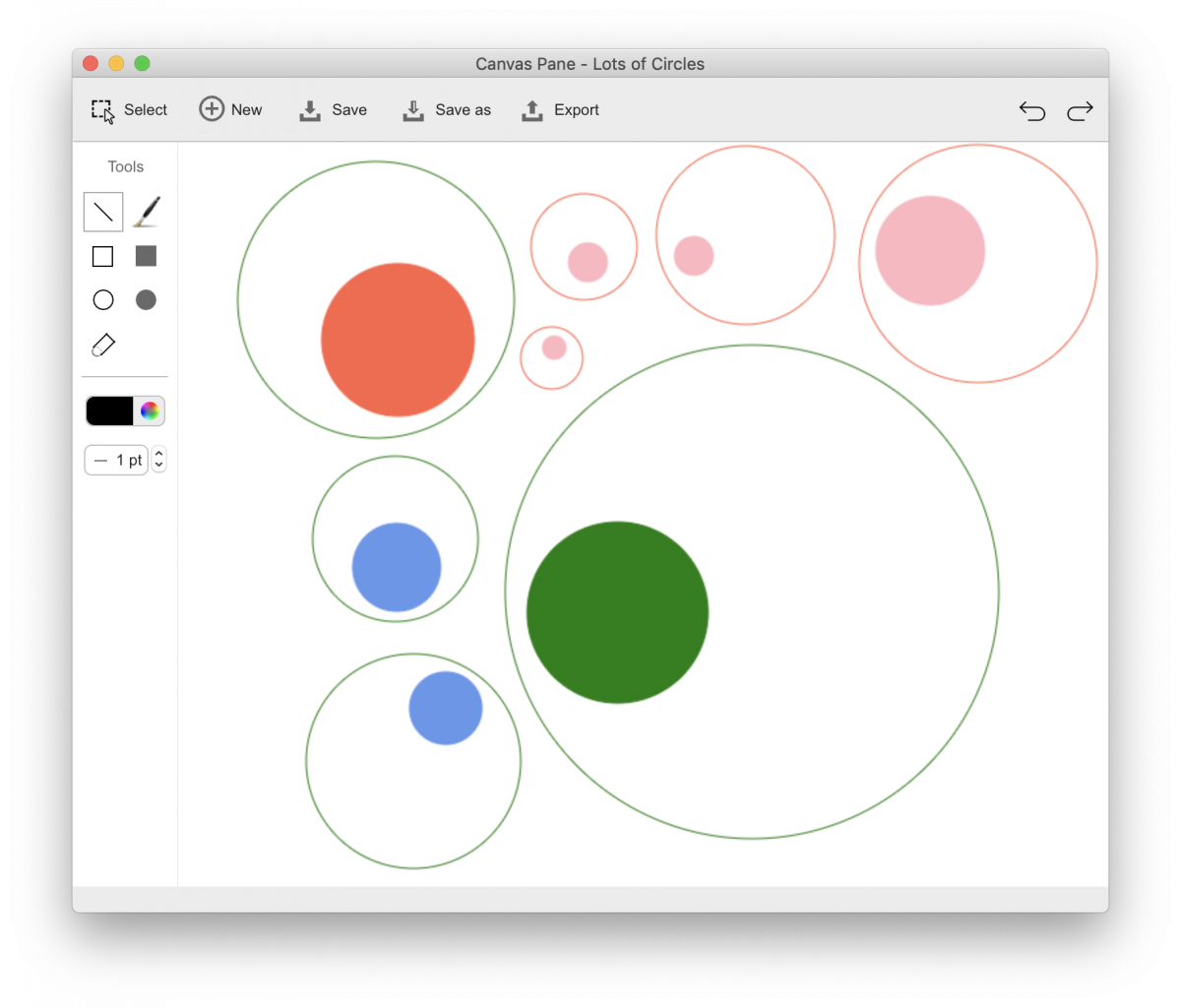The image size is (1181, 1008).
Task: Choose the filled ellipse tool
Action: 146,300
